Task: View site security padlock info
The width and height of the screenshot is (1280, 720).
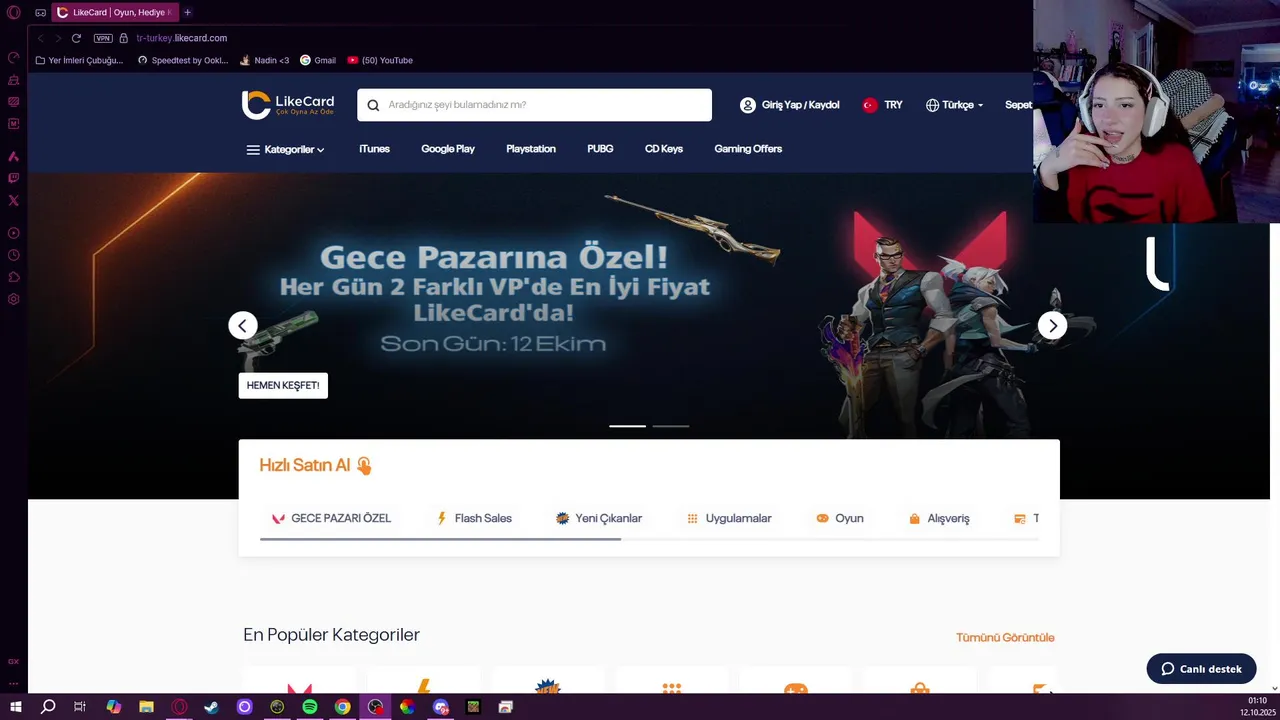Action: point(124,38)
